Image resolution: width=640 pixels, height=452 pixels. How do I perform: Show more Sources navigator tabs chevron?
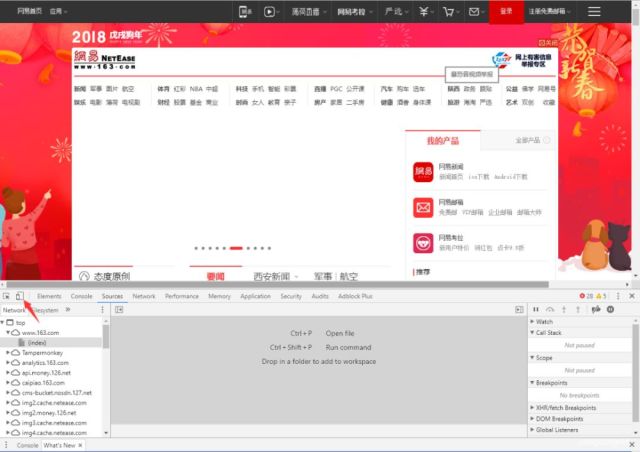pos(68,310)
